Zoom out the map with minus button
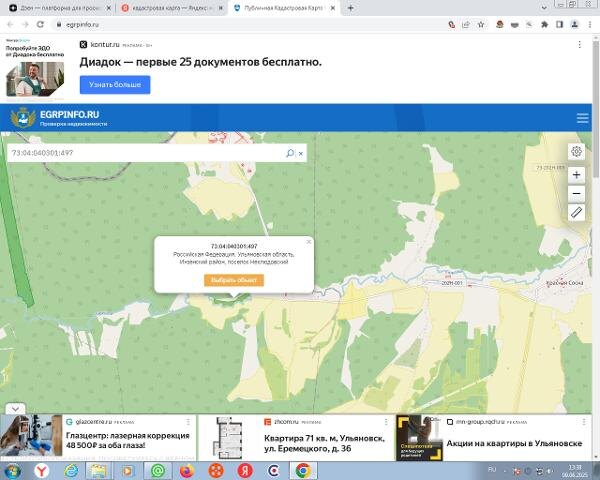This screenshot has width=600, height=480. [576, 194]
